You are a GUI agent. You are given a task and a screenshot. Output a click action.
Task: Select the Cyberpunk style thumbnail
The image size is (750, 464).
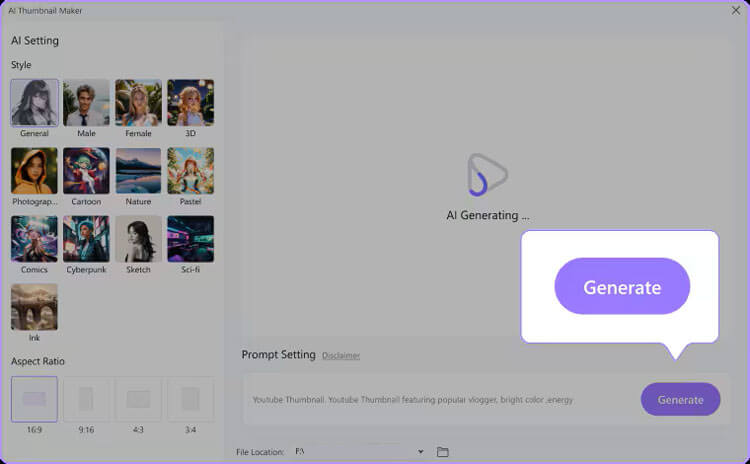click(86, 239)
